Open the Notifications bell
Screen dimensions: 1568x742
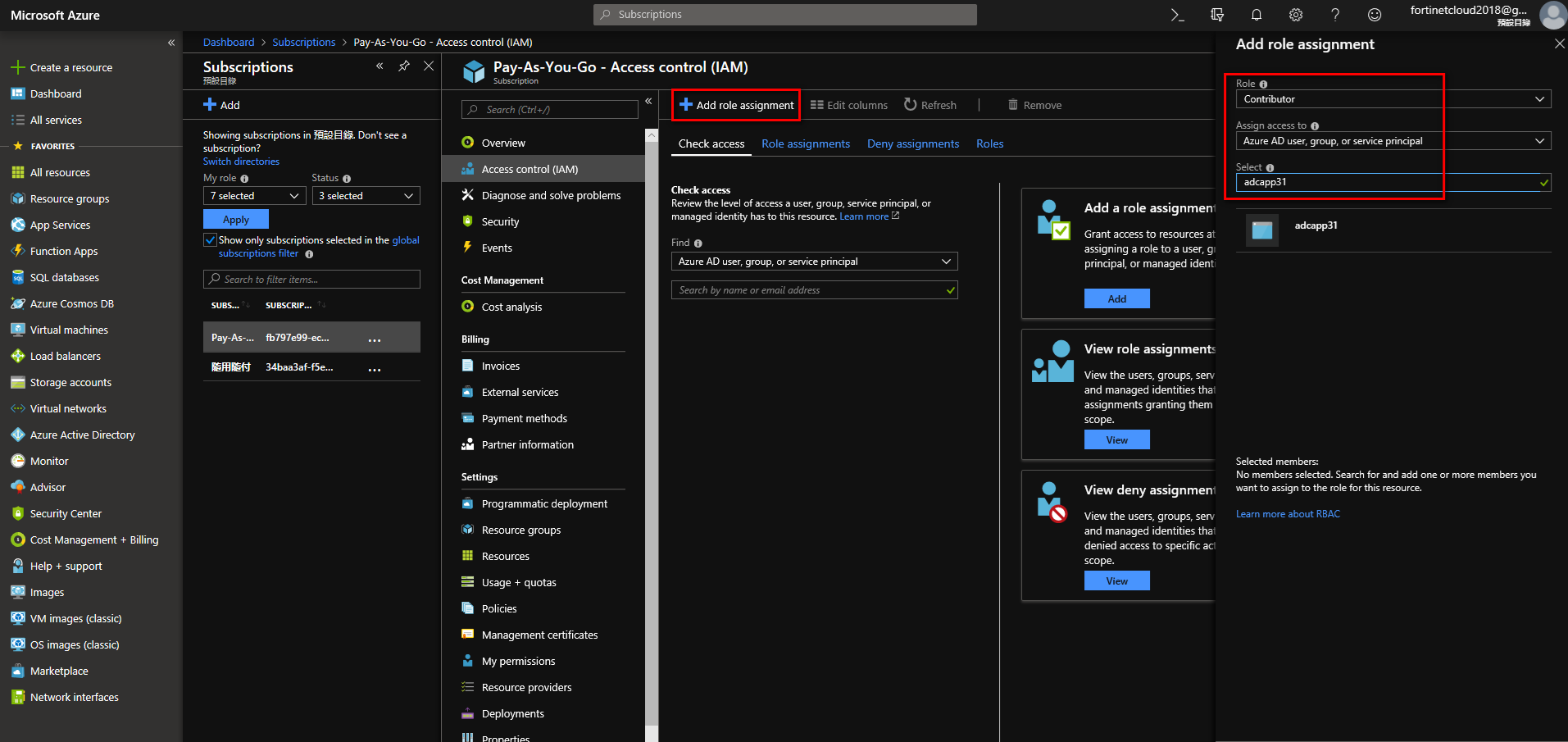click(x=1256, y=14)
